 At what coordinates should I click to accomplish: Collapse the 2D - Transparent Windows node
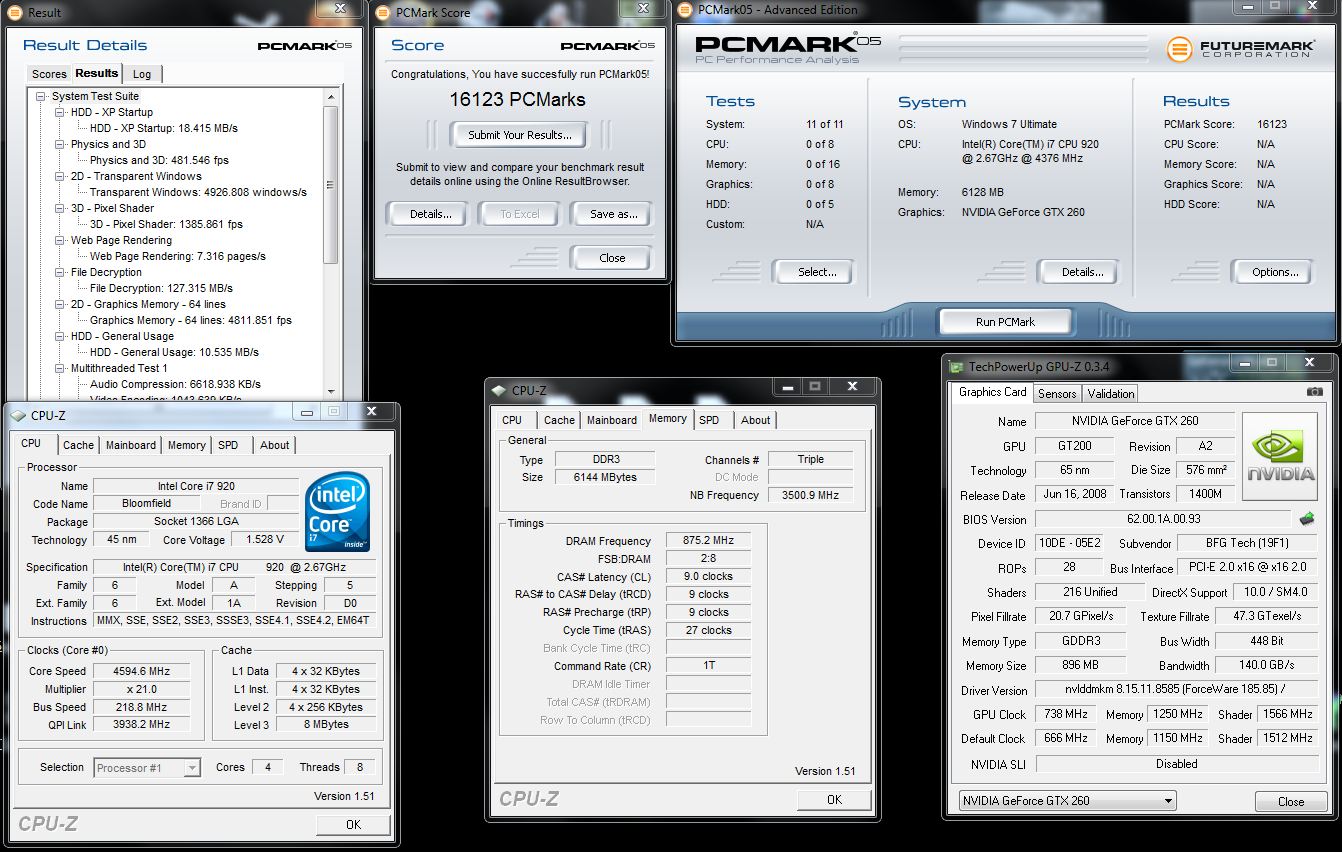pos(60,176)
